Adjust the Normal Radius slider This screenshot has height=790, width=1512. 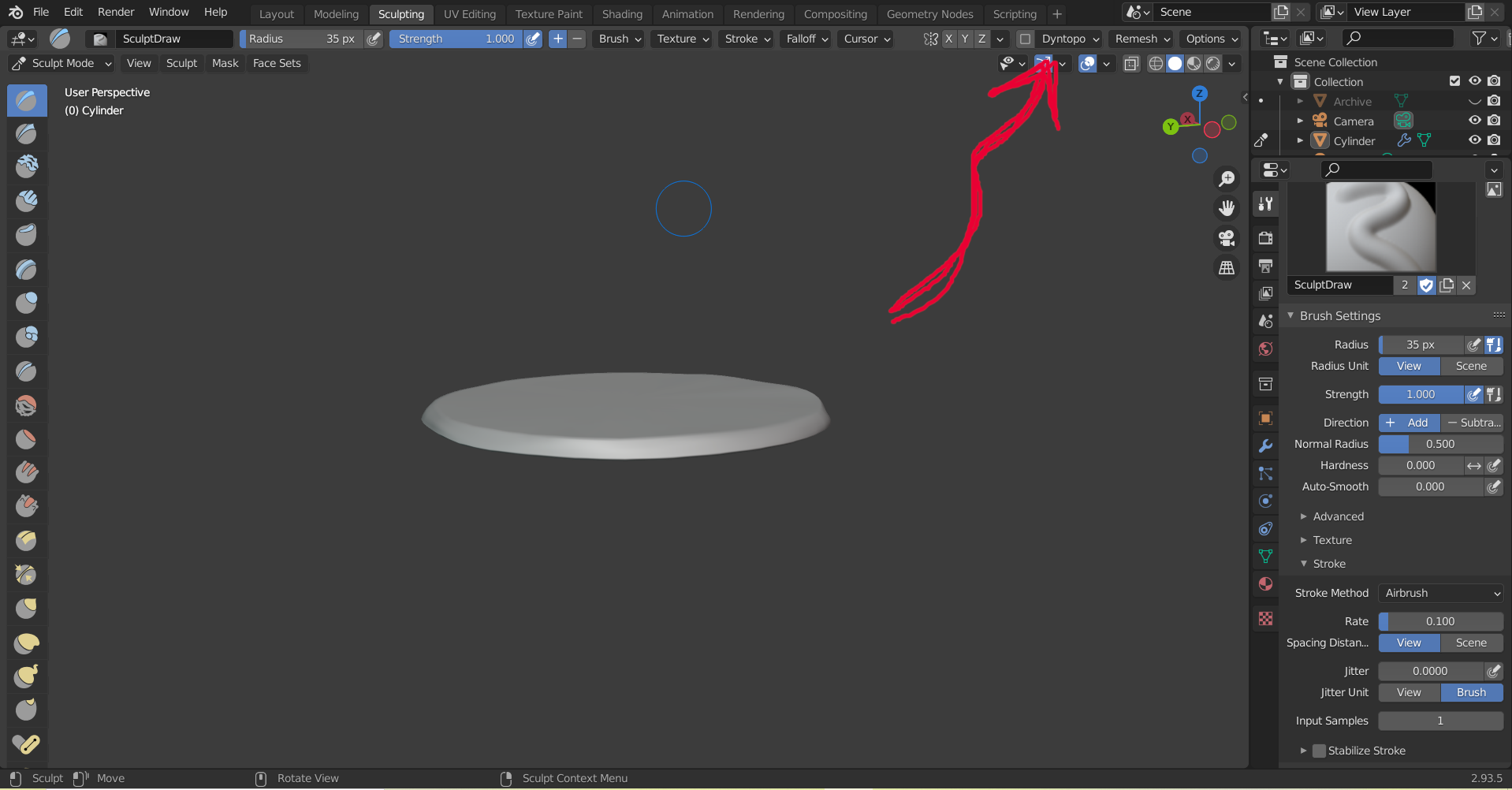point(1440,444)
